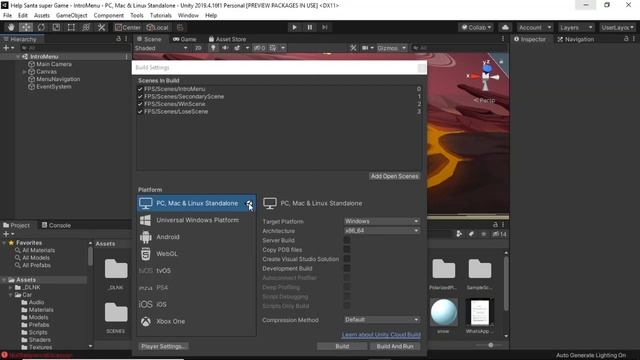Select the Xbox One platform

[196, 321]
